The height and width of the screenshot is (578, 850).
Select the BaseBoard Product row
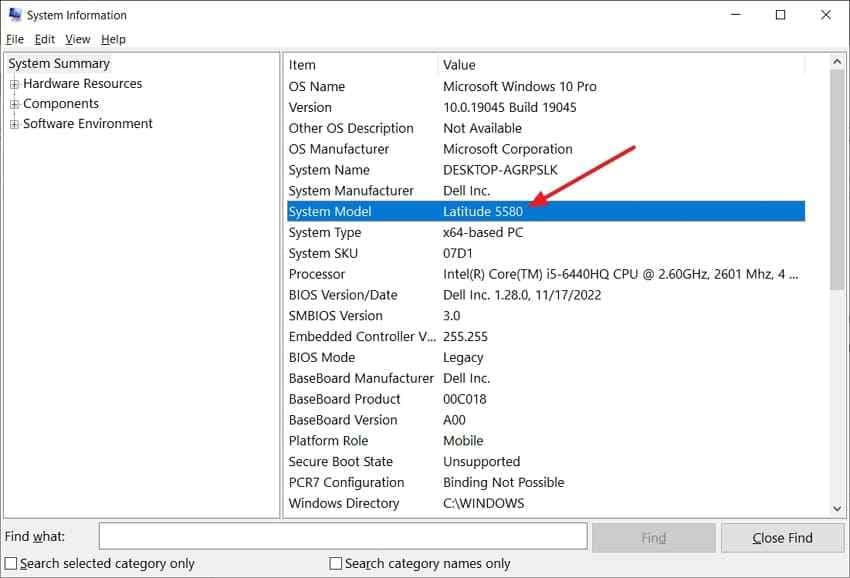[x=546, y=399]
